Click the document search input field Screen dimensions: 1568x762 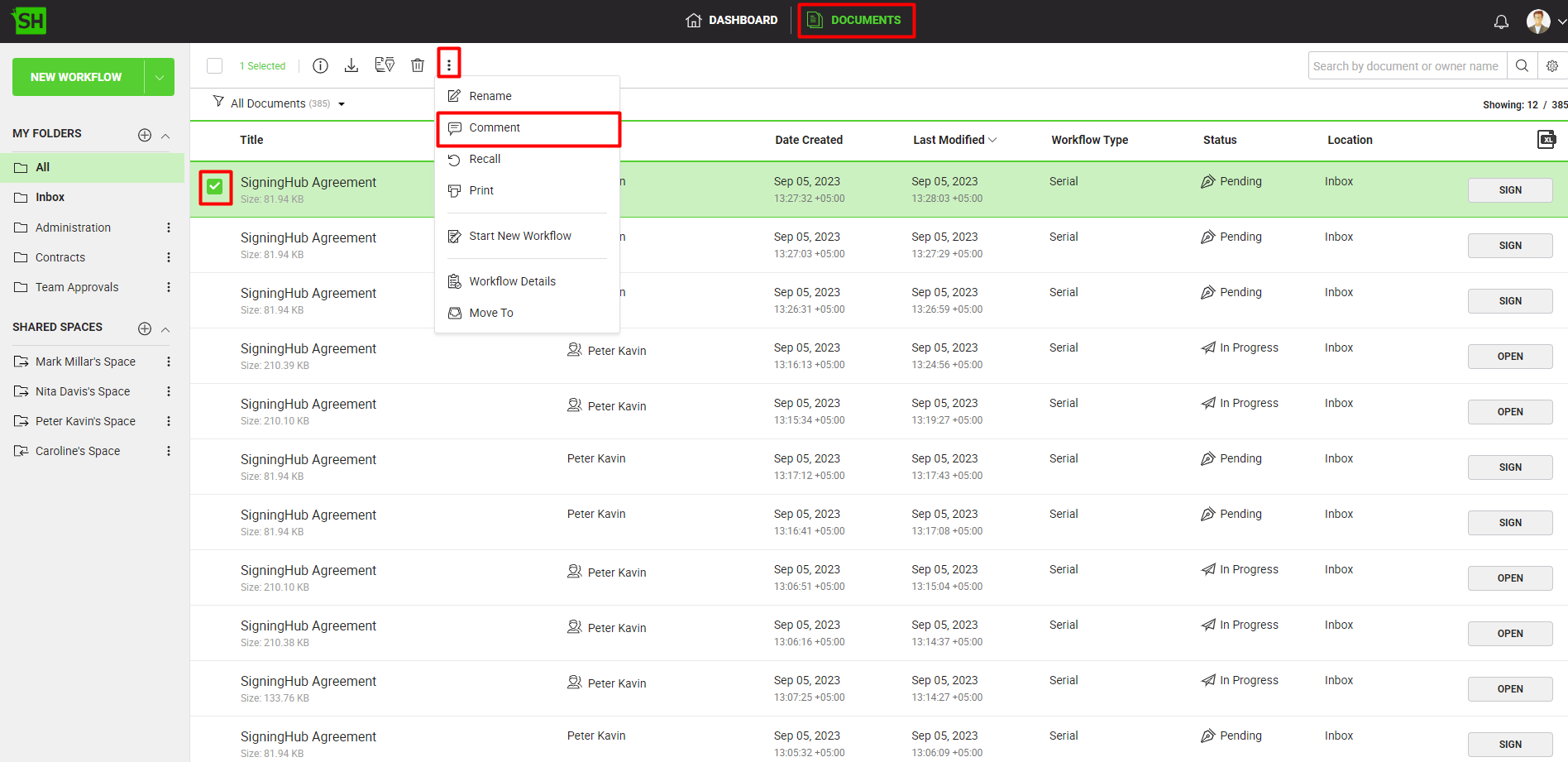(x=1405, y=66)
